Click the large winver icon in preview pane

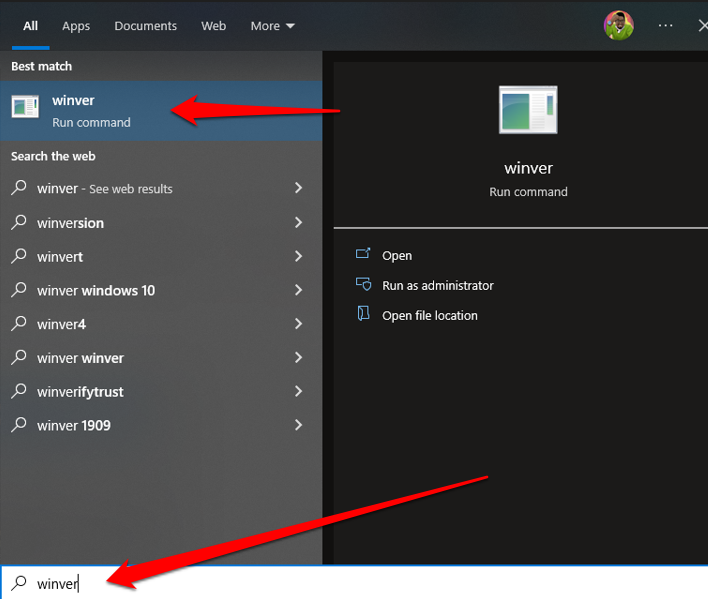click(x=528, y=110)
